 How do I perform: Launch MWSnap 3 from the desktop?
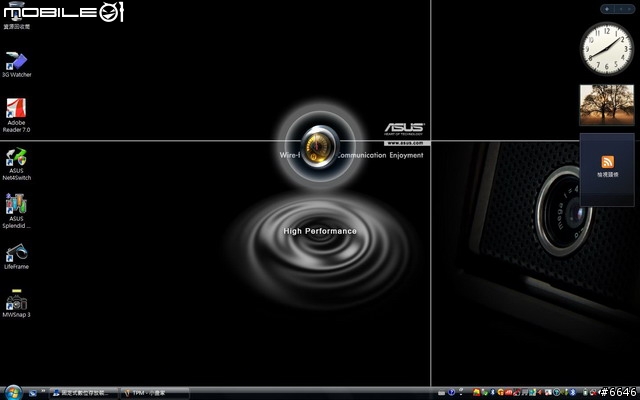tap(16, 304)
